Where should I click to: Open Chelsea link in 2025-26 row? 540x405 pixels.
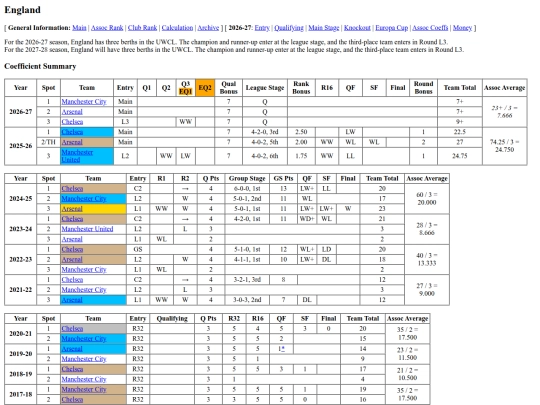72,132
